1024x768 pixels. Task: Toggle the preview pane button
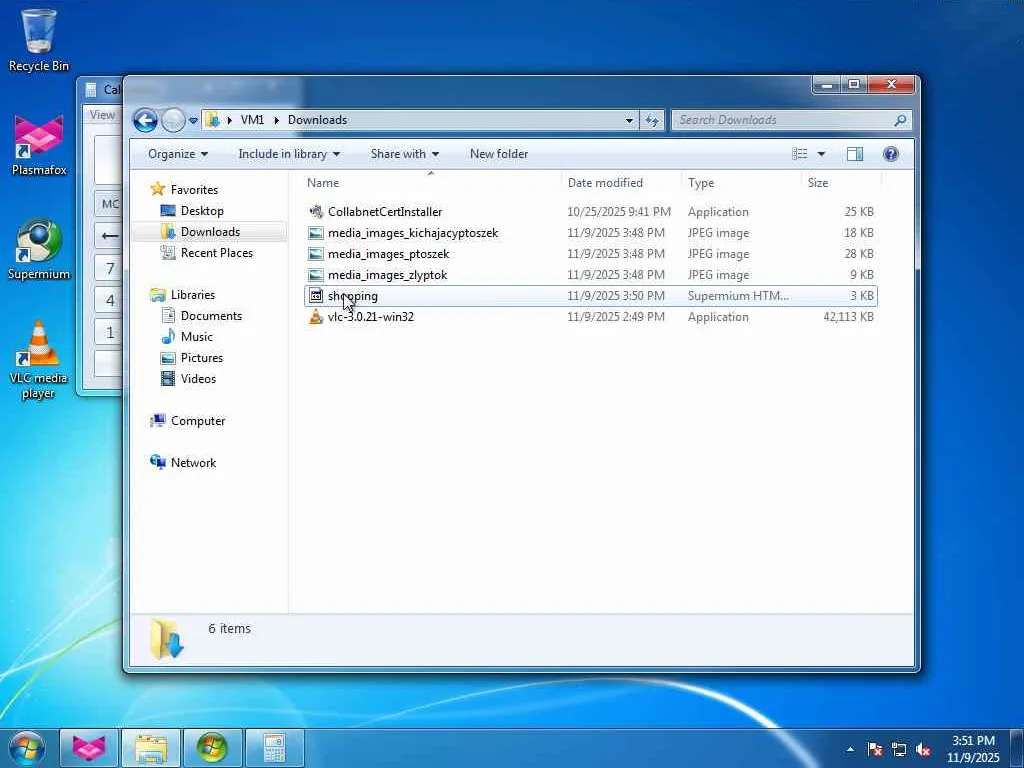point(855,154)
